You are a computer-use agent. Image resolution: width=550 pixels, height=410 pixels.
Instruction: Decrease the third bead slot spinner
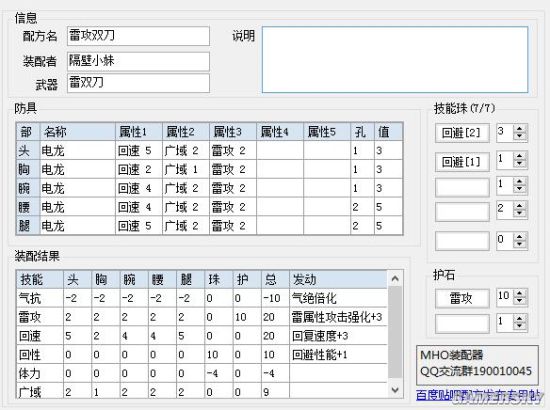tap(520, 189)
